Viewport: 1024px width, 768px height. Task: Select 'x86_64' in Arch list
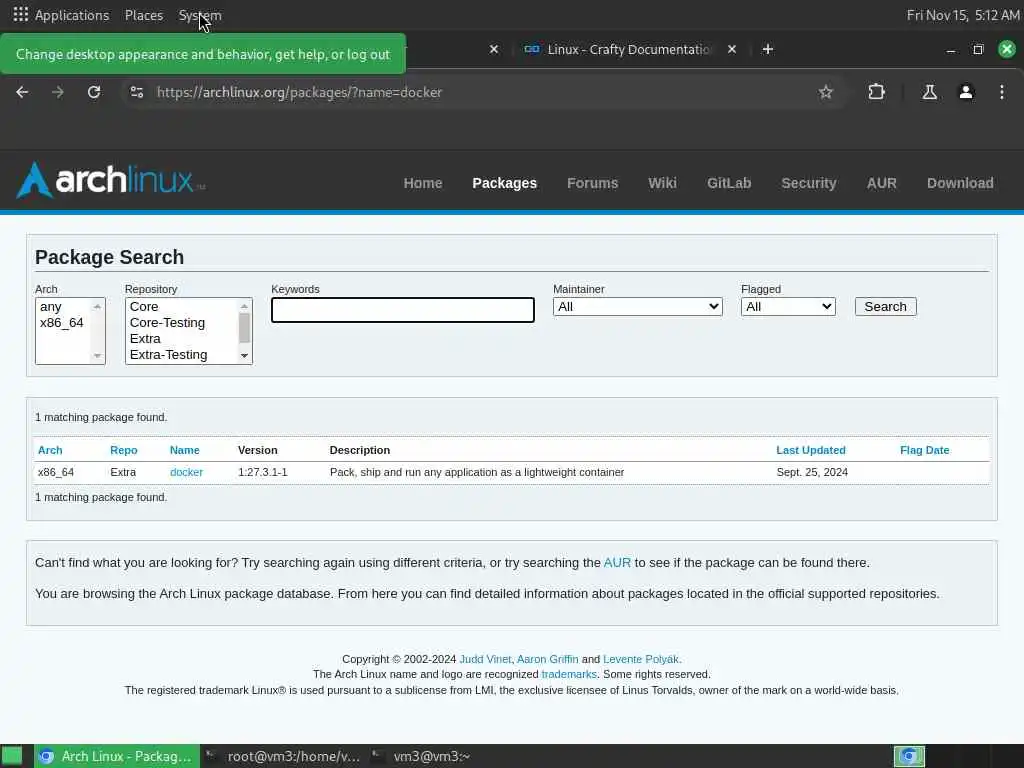pyautogui.click(x=64, y=323)
